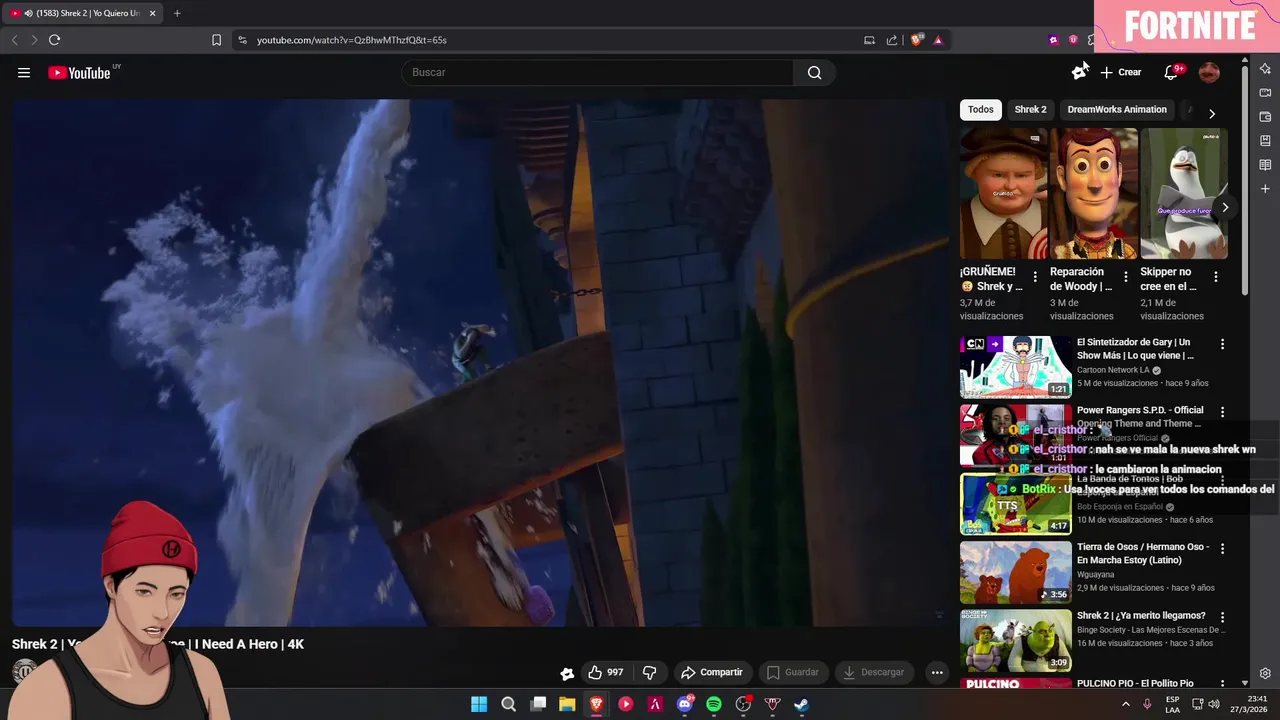Open Windows taskbar search

coord(508,704)
